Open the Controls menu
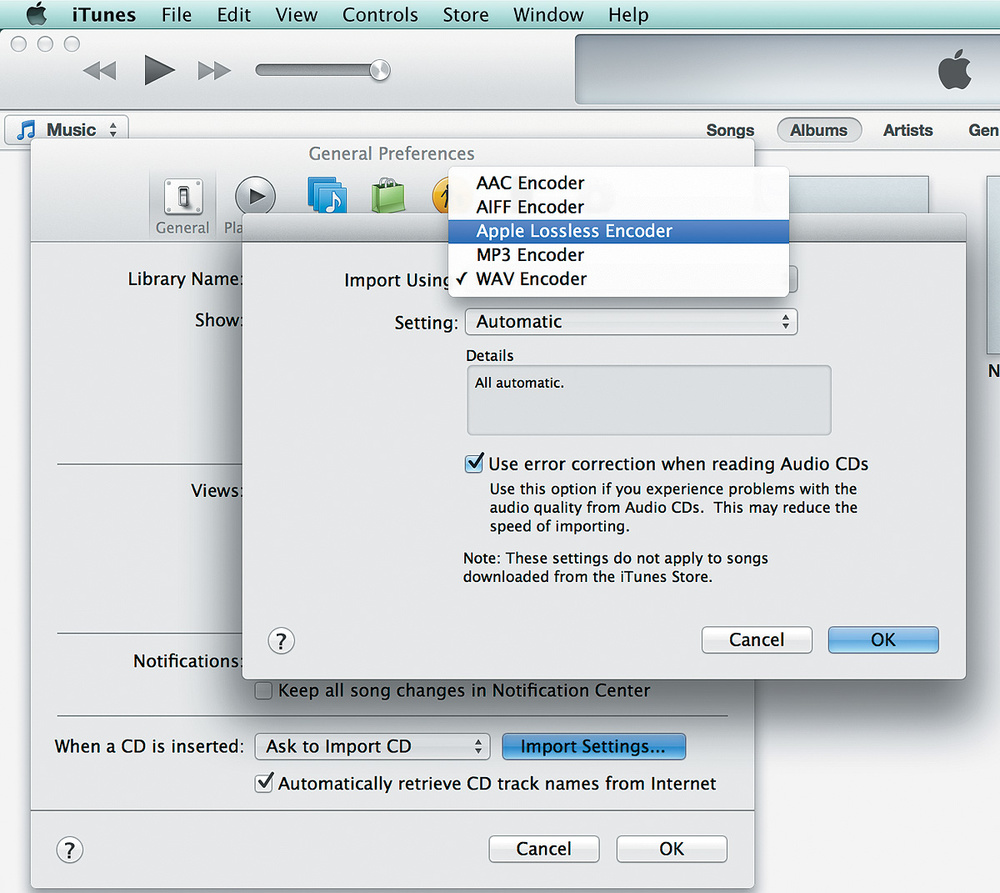The width and height of the screenshot is (1000, 893). click(x=380, y=14)
